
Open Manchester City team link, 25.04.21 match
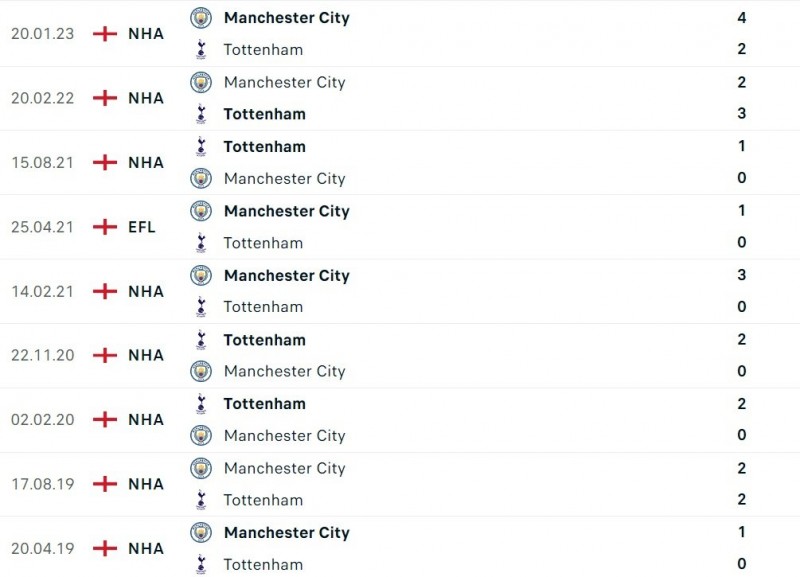(286, 211)
